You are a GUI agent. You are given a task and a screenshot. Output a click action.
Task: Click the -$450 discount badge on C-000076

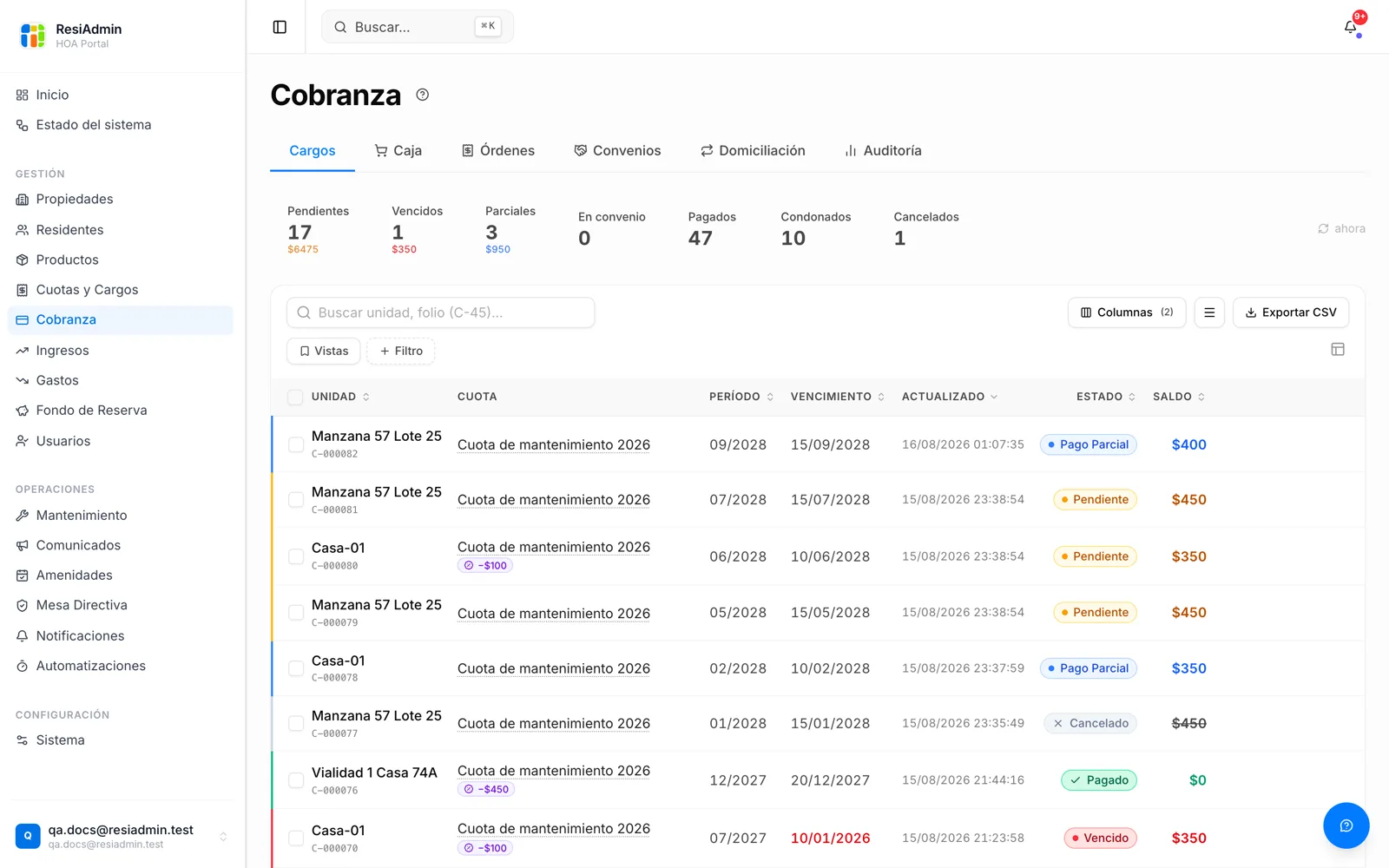coord(486,789)
